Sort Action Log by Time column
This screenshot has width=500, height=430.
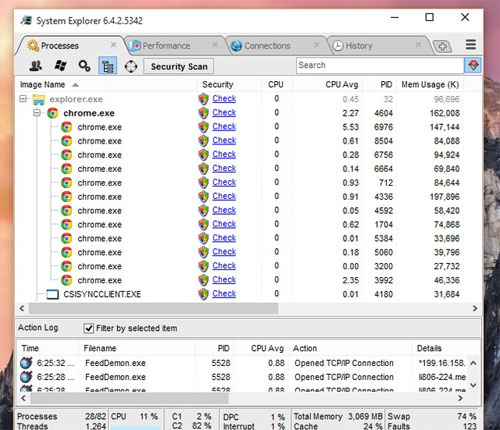coord(30,348)
